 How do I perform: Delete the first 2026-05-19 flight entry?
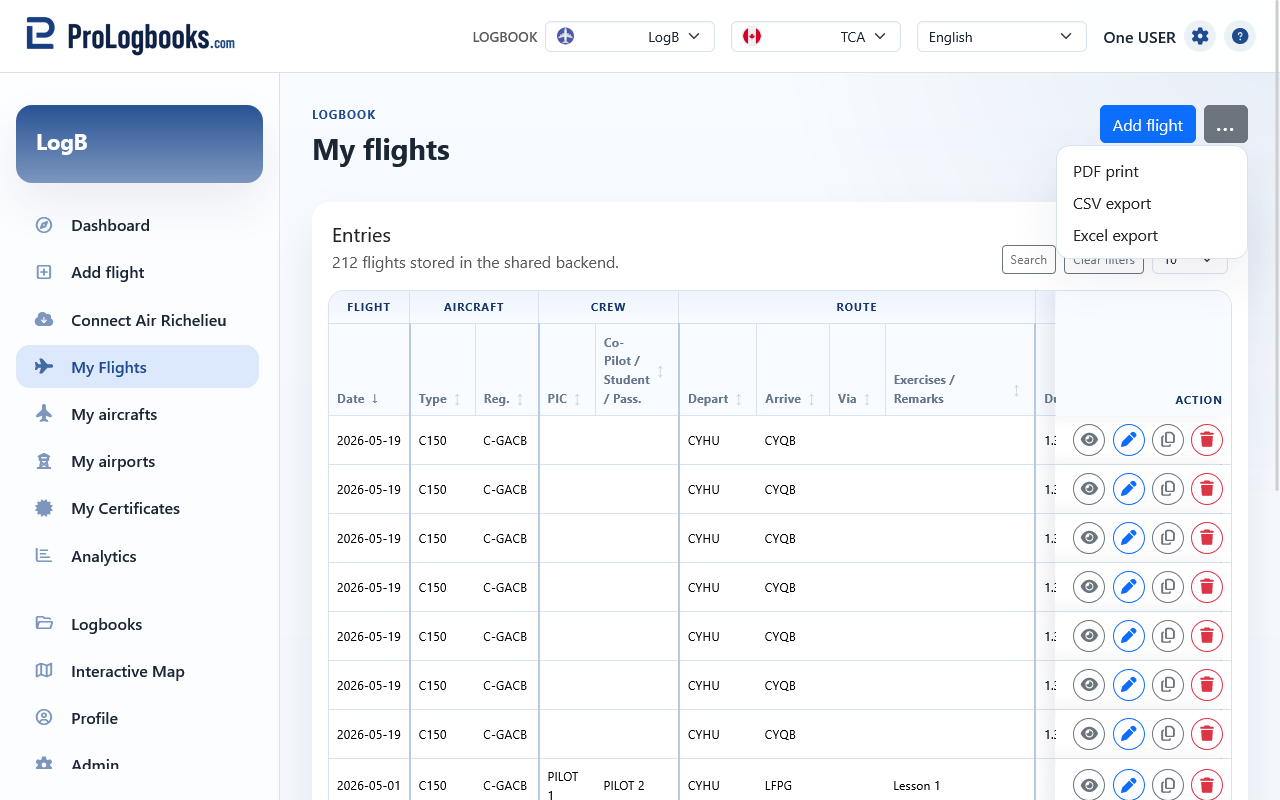point(1207,440)
